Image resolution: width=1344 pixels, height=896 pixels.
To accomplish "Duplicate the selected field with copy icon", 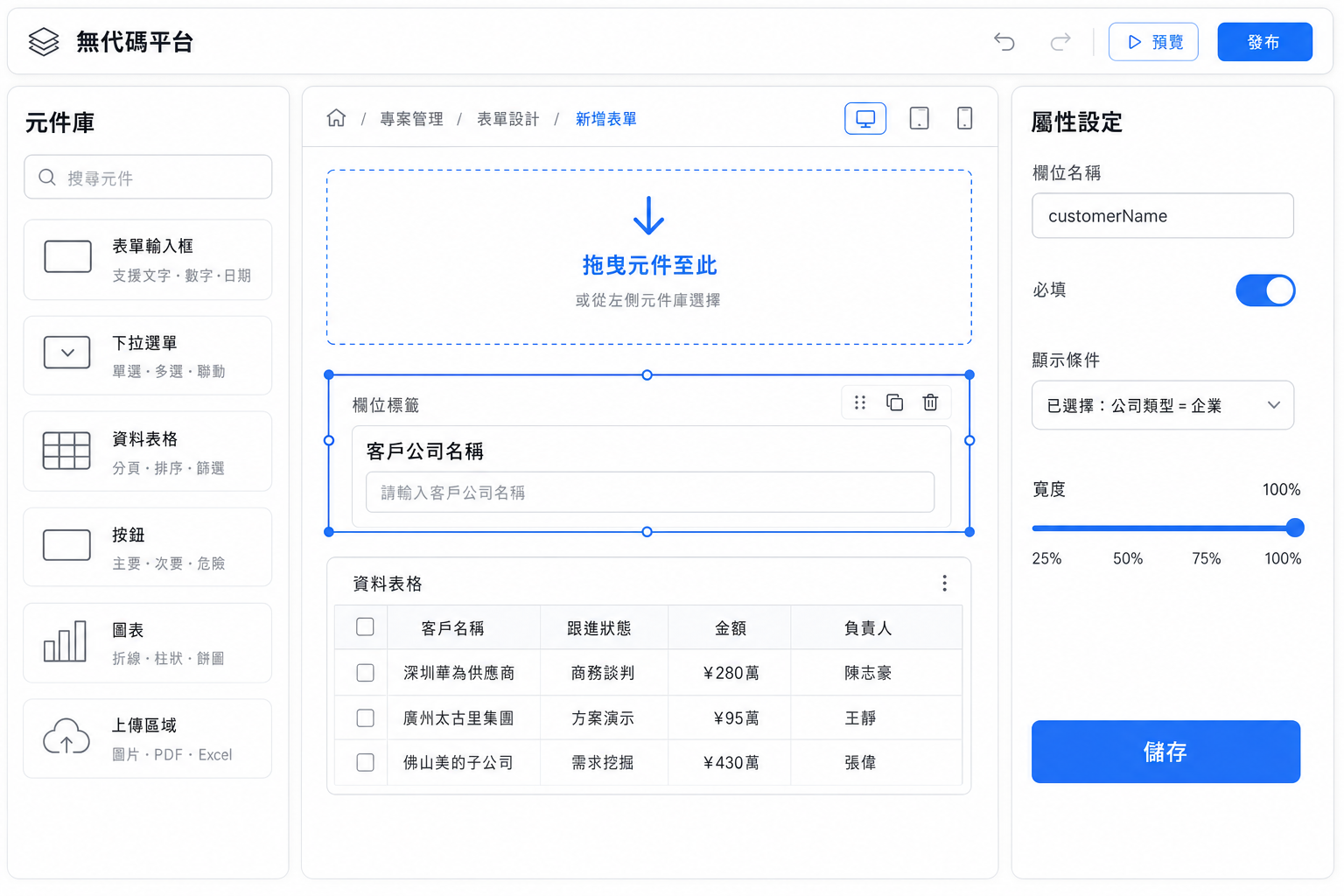I will 894,402.
